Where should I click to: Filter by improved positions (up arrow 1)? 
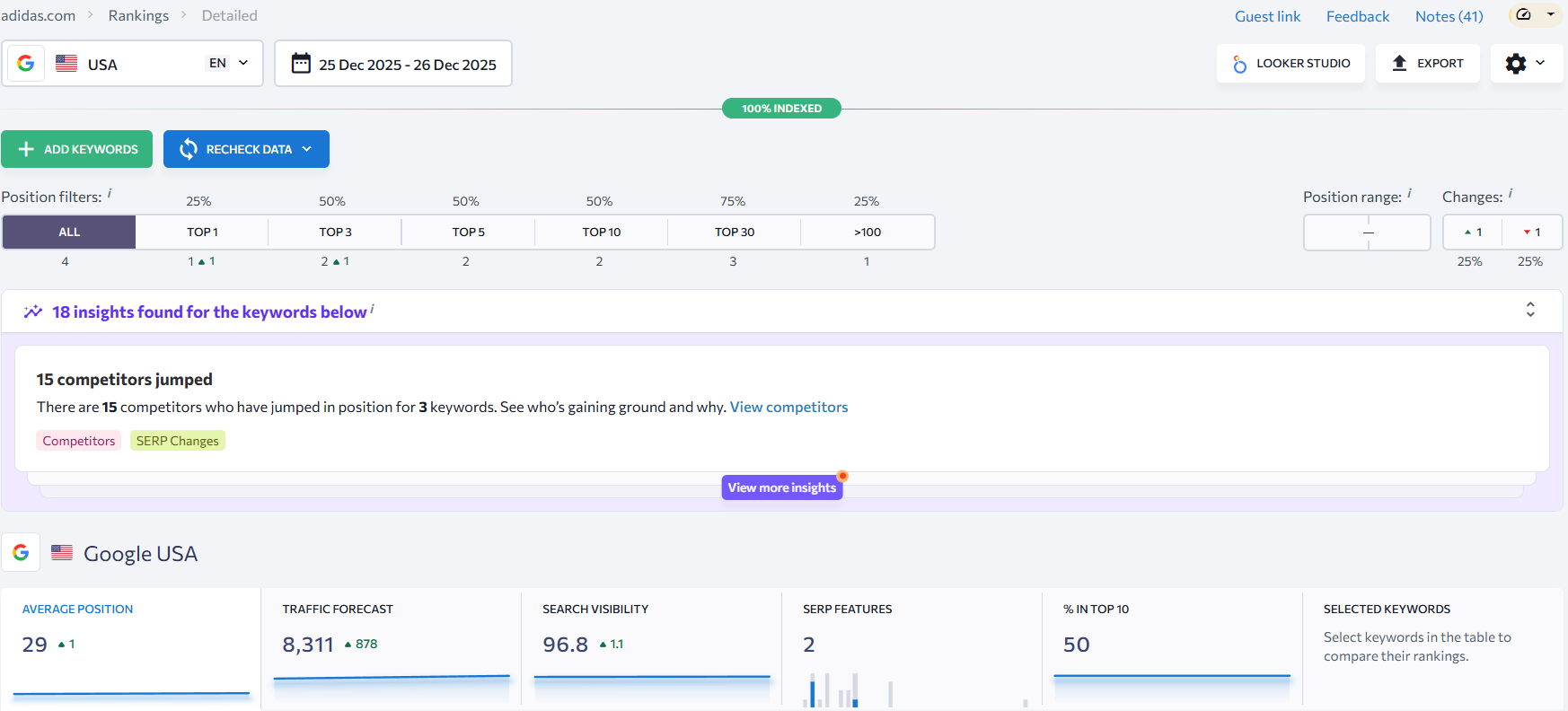[1473, 232]
